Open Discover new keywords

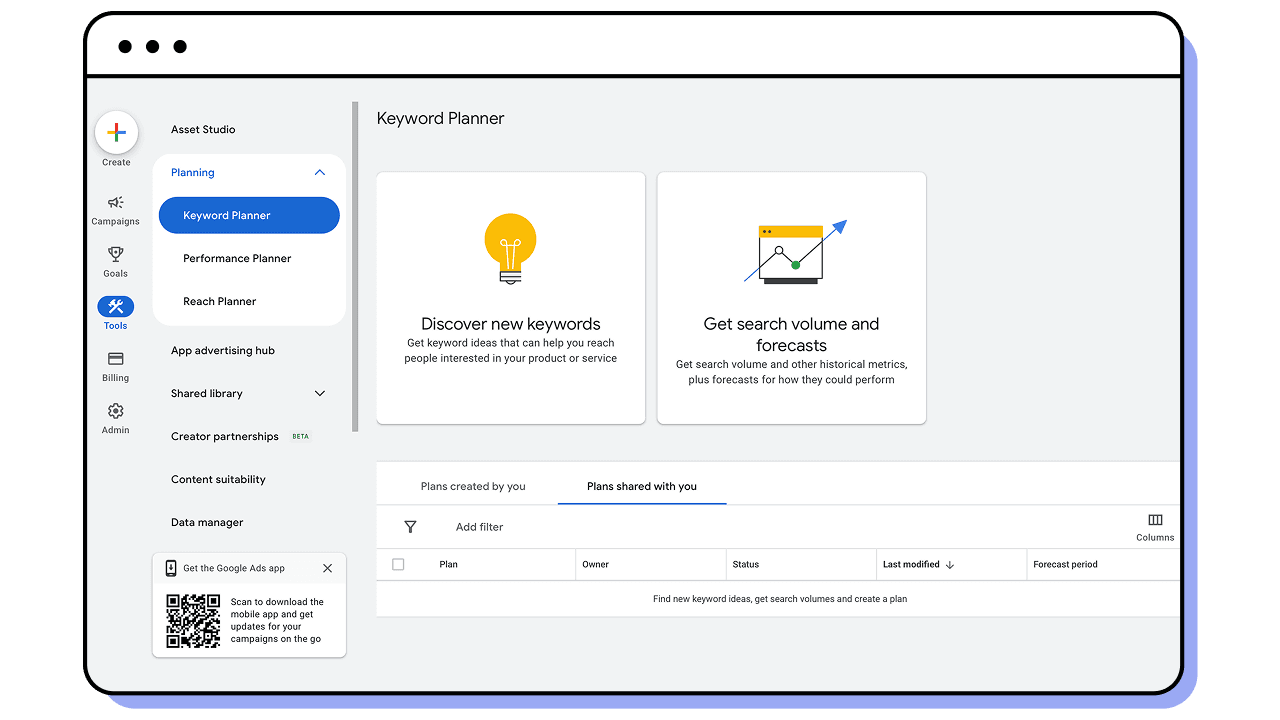(510, 297)
